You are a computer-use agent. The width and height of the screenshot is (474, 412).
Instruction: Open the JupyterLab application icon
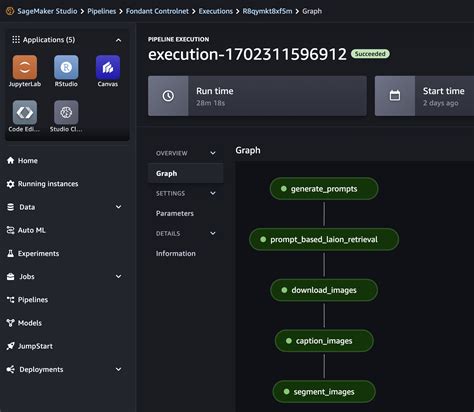(25, 67)
